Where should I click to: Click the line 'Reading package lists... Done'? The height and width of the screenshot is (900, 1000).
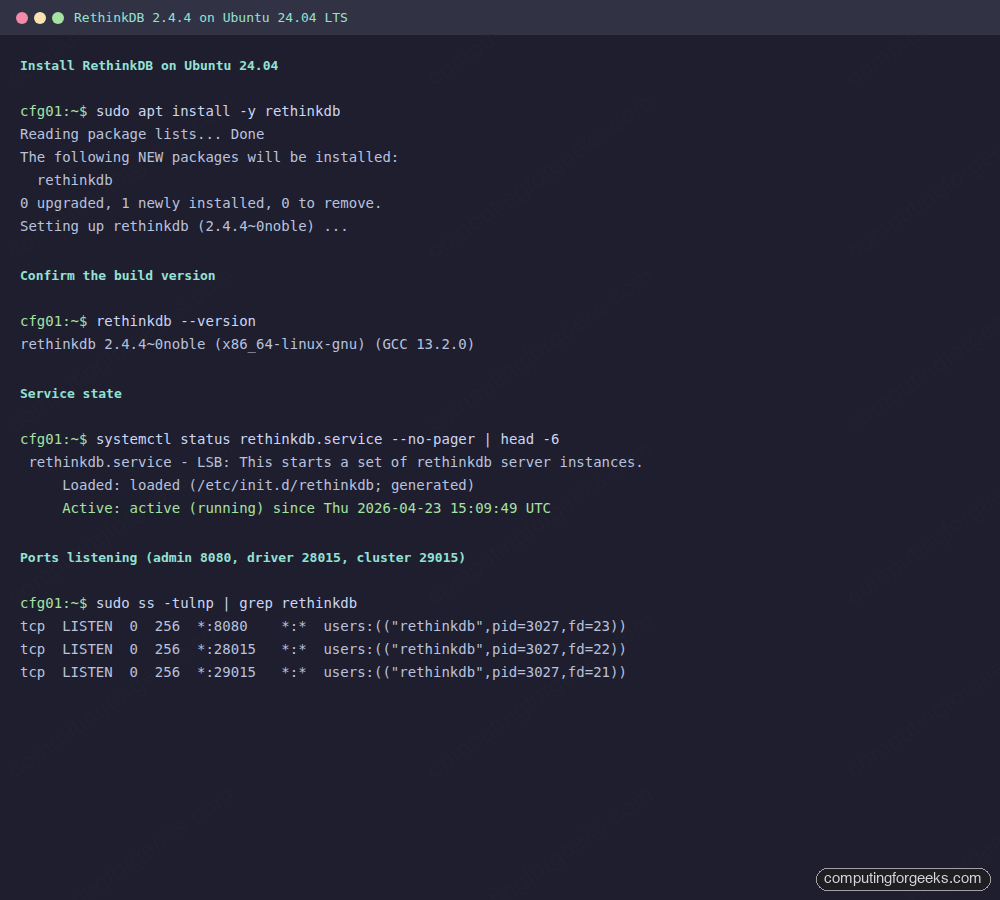pyautogui.click(x=142, y=134)
